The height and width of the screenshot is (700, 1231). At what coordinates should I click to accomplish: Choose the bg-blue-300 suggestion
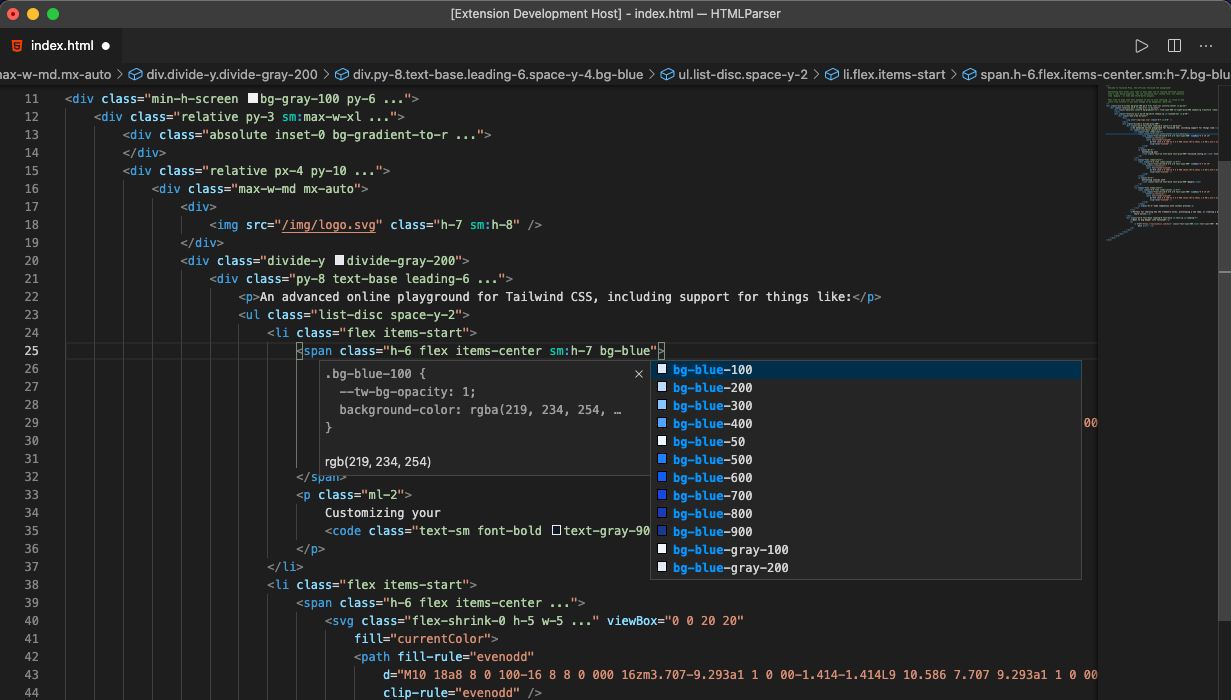[866, 406]
